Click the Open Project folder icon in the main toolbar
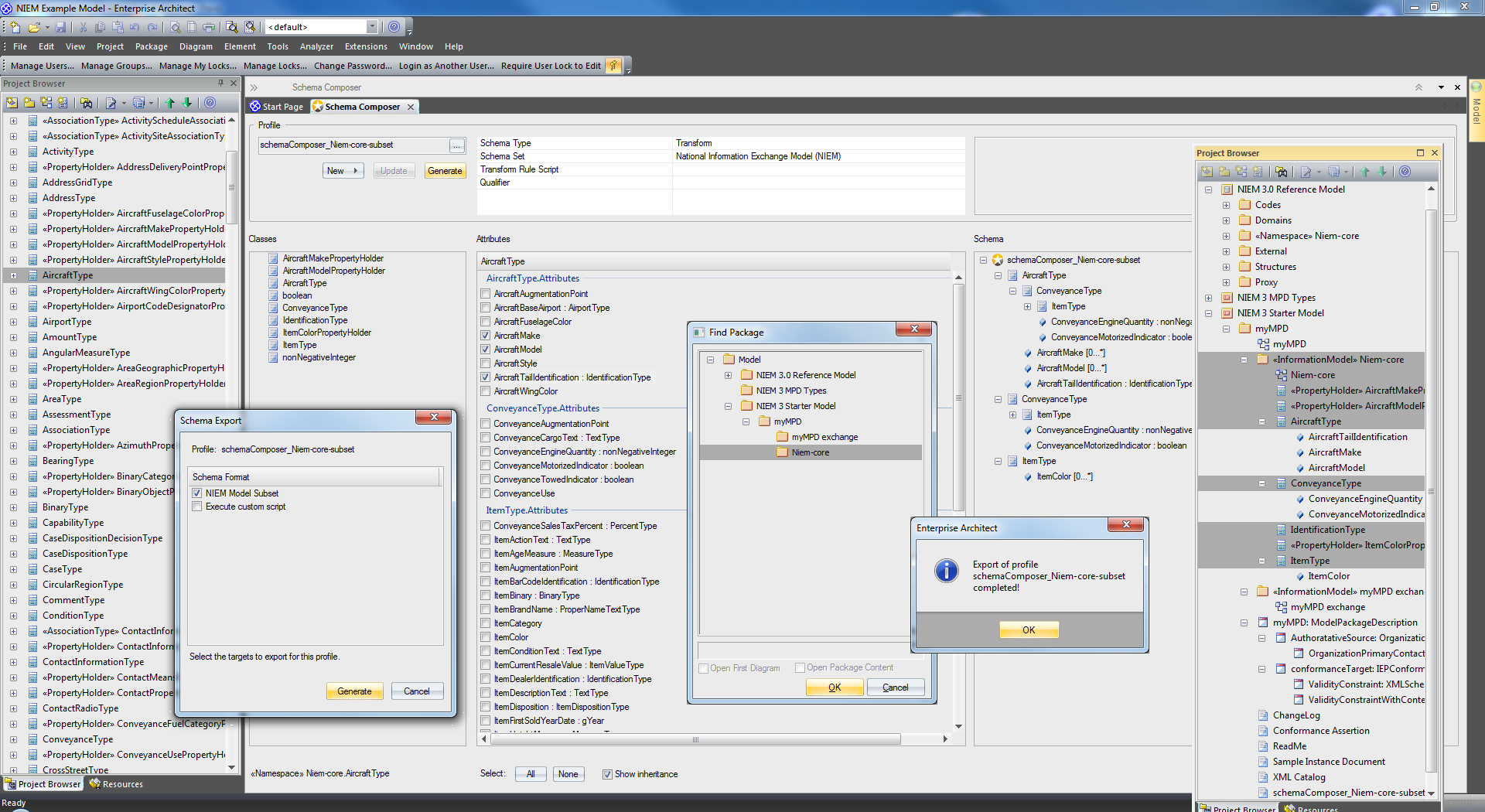The width and height of the screenshot is (1485, 812). (x=34, y=27)
